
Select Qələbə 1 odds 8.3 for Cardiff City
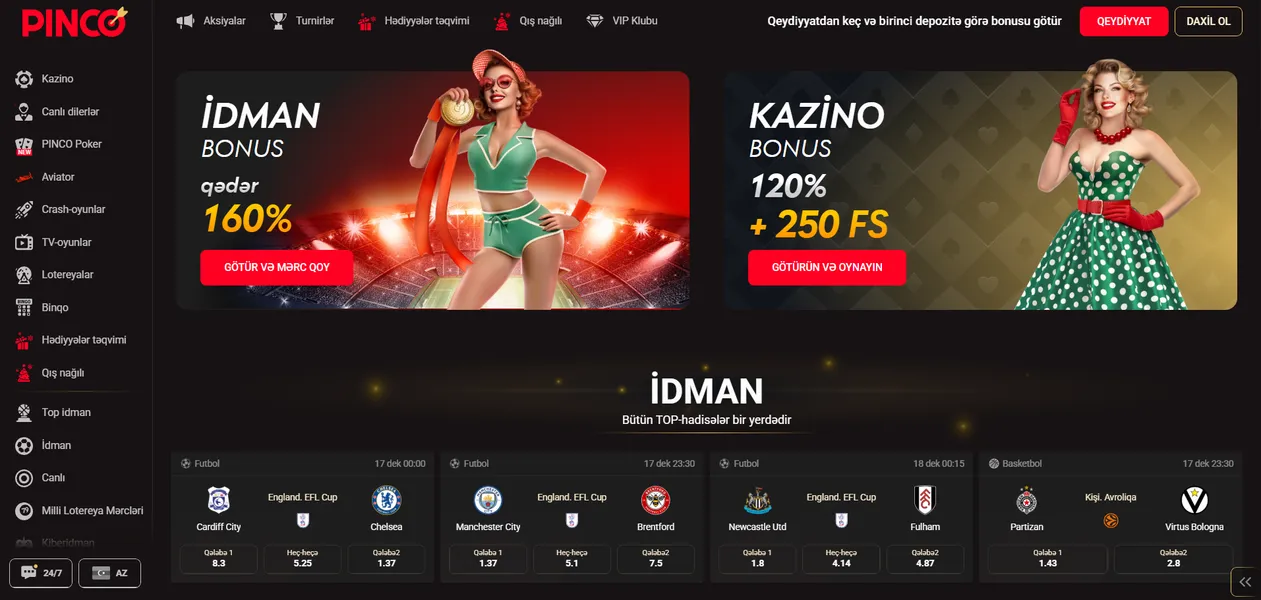point(219,558)
